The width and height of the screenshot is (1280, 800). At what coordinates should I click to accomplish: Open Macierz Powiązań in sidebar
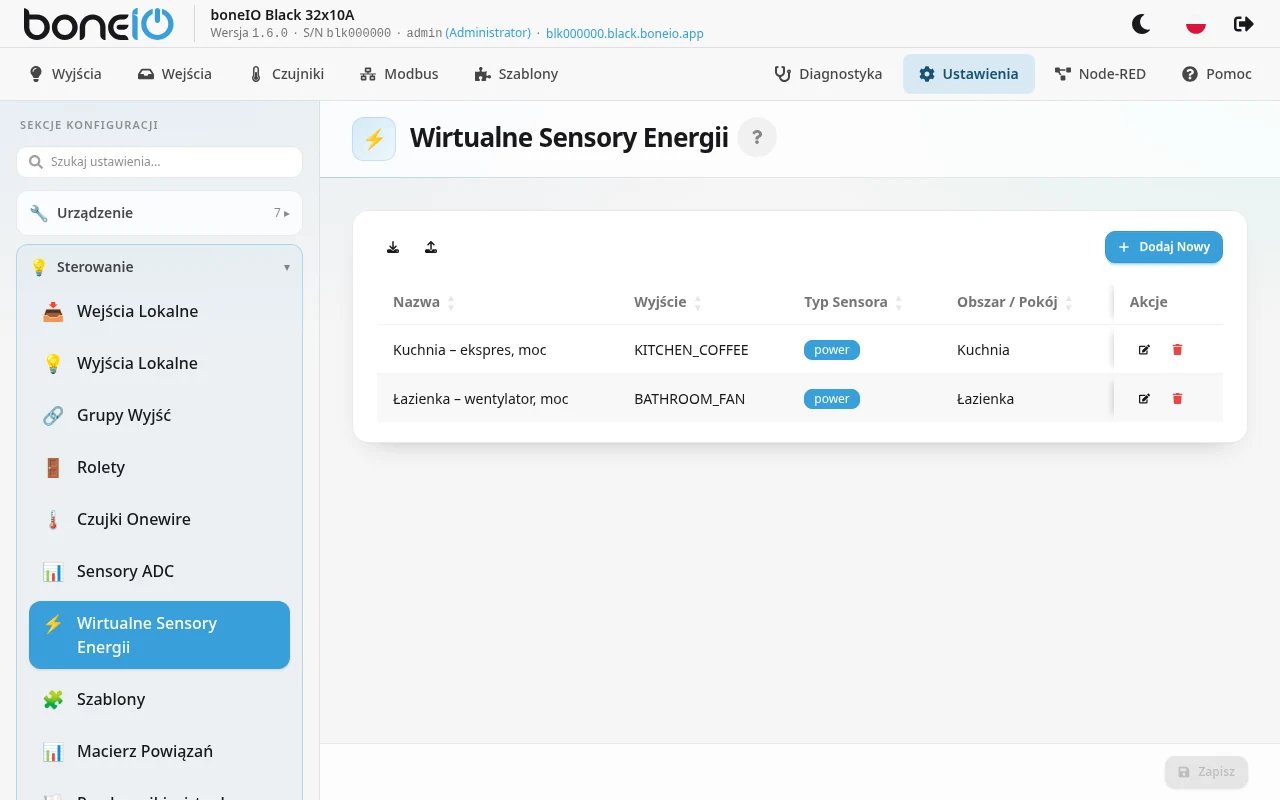tap(159, 751)
